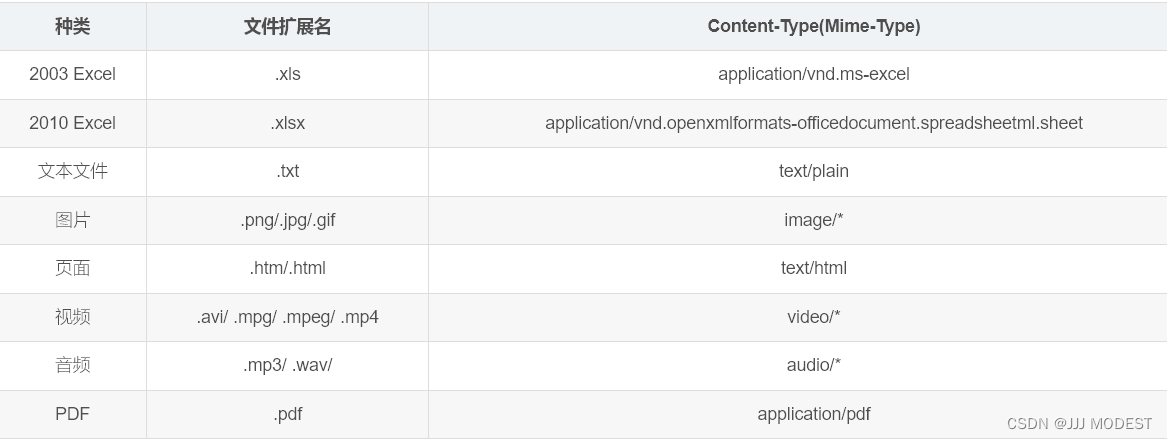Click the .htm/.html extension cell
Screen dimensions: 1167x439
click(287, 269)
